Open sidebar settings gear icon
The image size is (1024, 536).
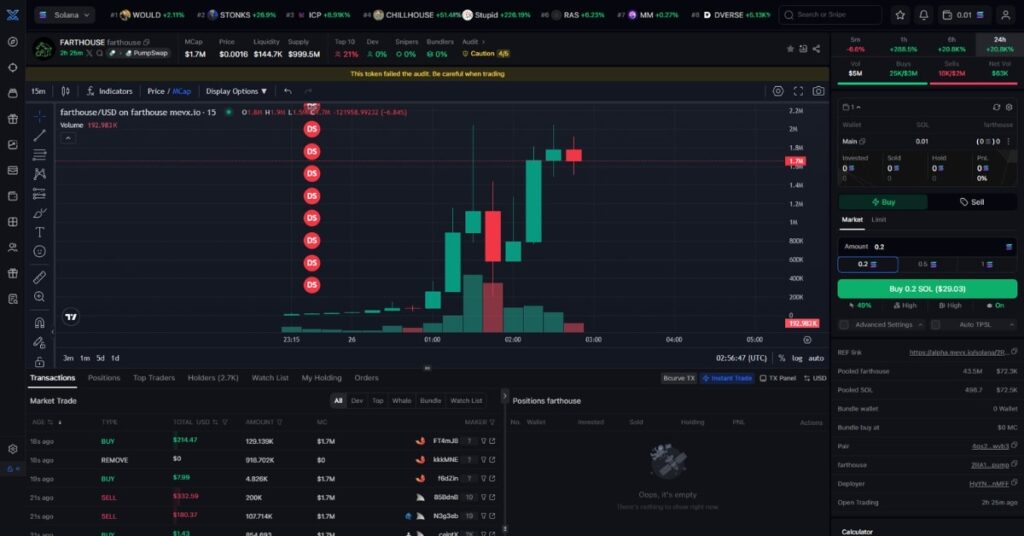[x=13, y=449]
